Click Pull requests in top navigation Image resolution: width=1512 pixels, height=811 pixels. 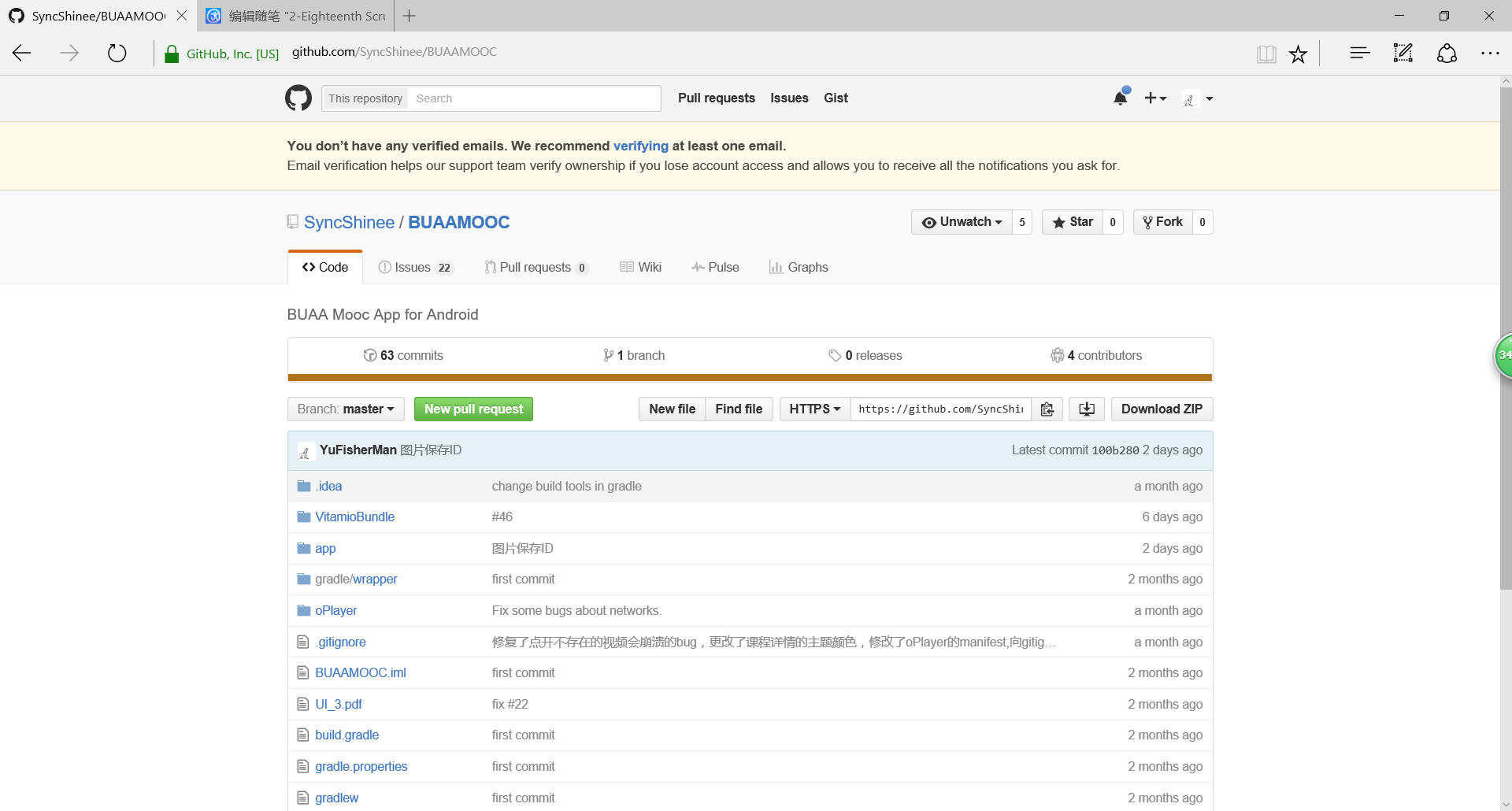717,98
